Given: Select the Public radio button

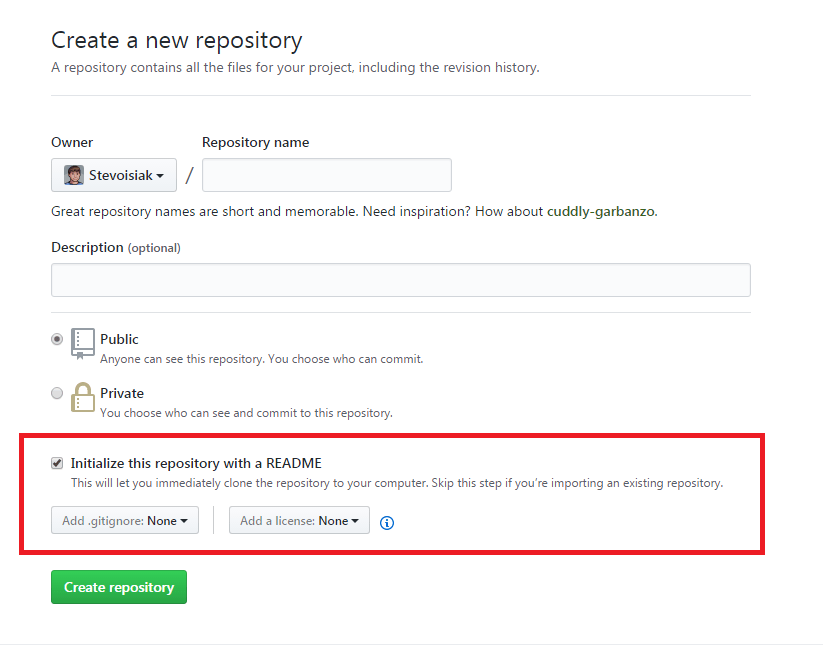Looking at the screenshot, I should [x=57, y=339].
